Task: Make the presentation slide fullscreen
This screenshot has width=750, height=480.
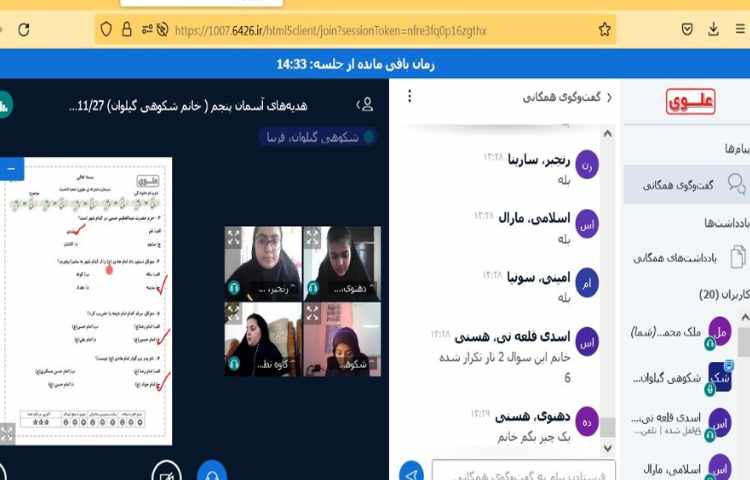Action: 7,433
